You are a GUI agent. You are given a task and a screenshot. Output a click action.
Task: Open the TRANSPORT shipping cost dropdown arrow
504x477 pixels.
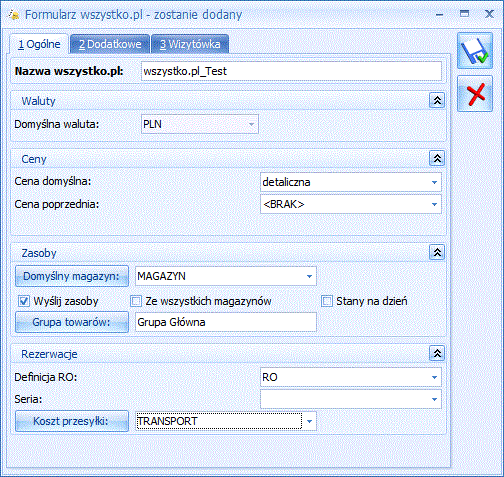tap(309, 422)
